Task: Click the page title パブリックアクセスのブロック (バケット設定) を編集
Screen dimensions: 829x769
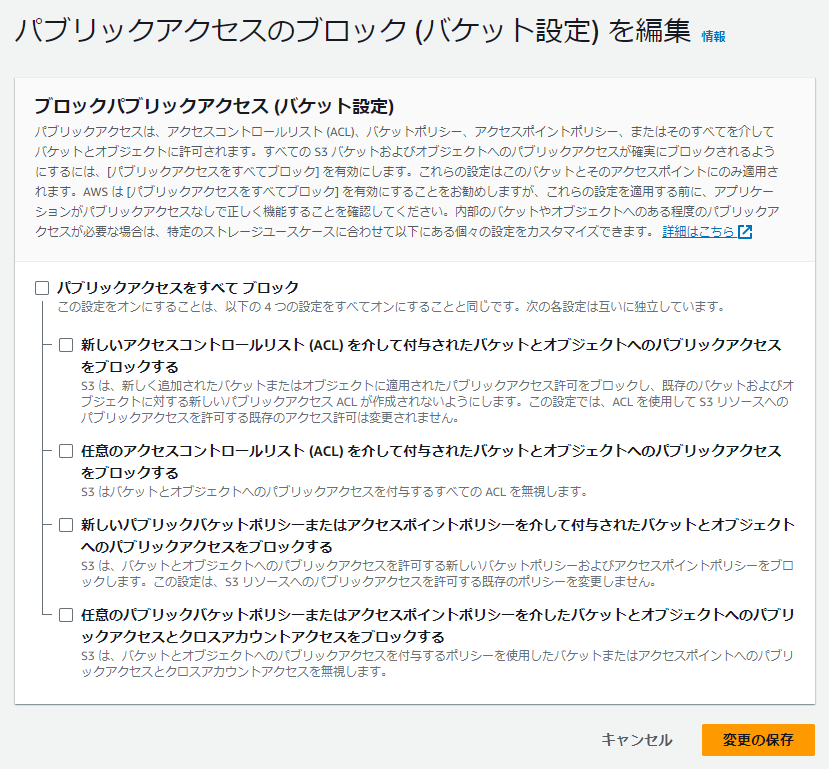Action: coord(353,30)
